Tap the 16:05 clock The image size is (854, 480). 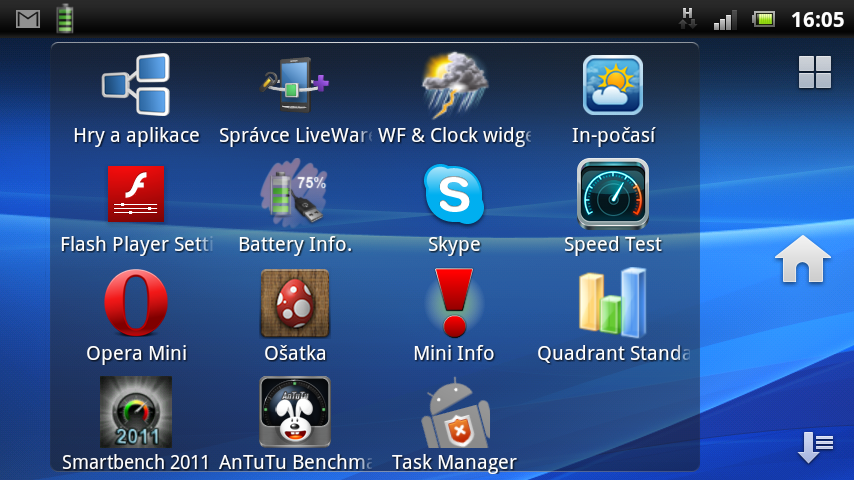point(817,20)
